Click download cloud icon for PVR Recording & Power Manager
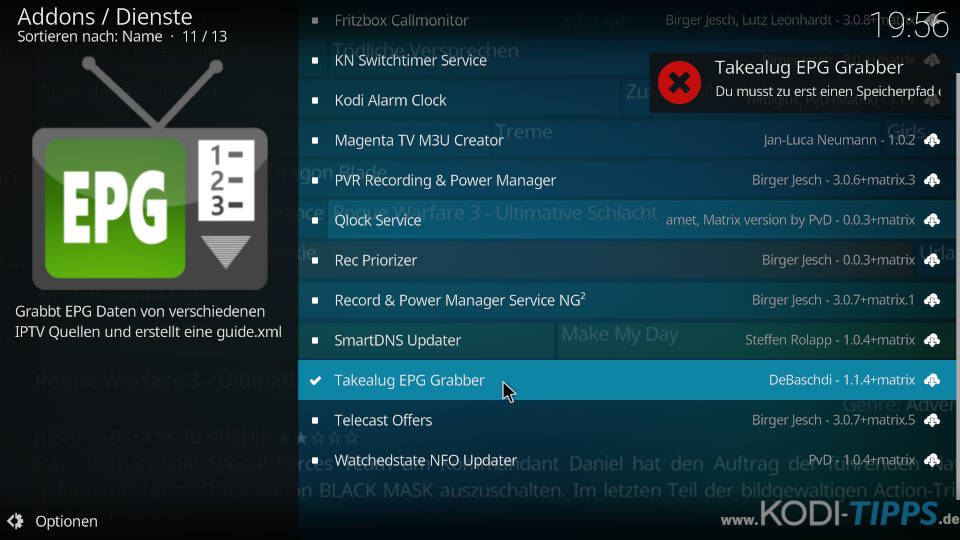Image resolution: width=960 pixels, height=540 pixels. pyautogui.click(x=932, y=180)
